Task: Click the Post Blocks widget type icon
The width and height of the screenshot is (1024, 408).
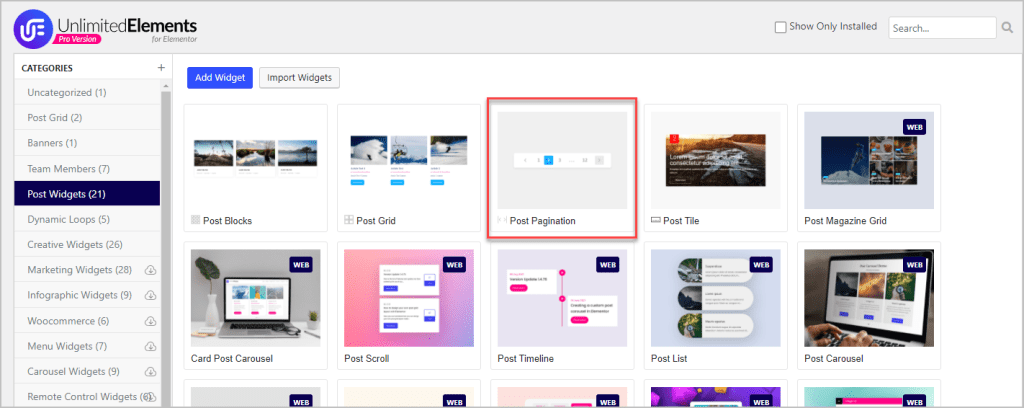Action: (195, 221)
